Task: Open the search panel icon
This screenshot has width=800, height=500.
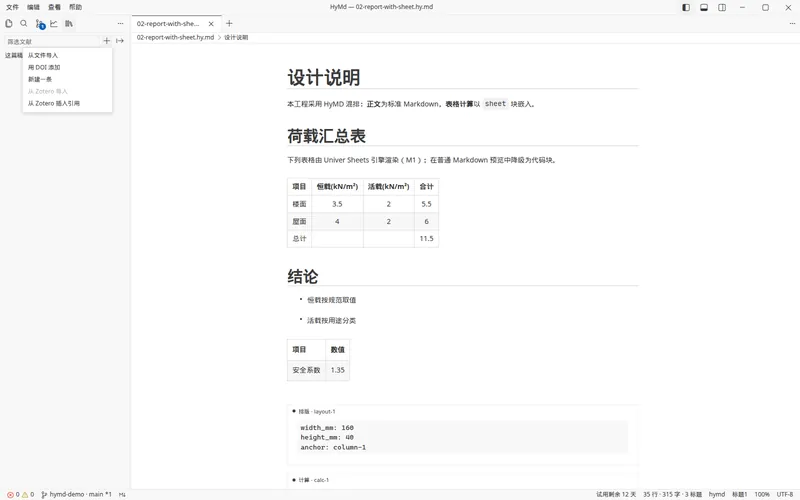Action: coord(23,23)
